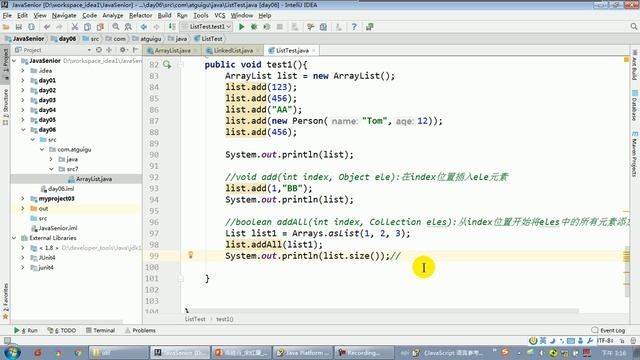The image size is (640, 360).
Task: Click the Copy toolbar icon
Action: (87, 27)
